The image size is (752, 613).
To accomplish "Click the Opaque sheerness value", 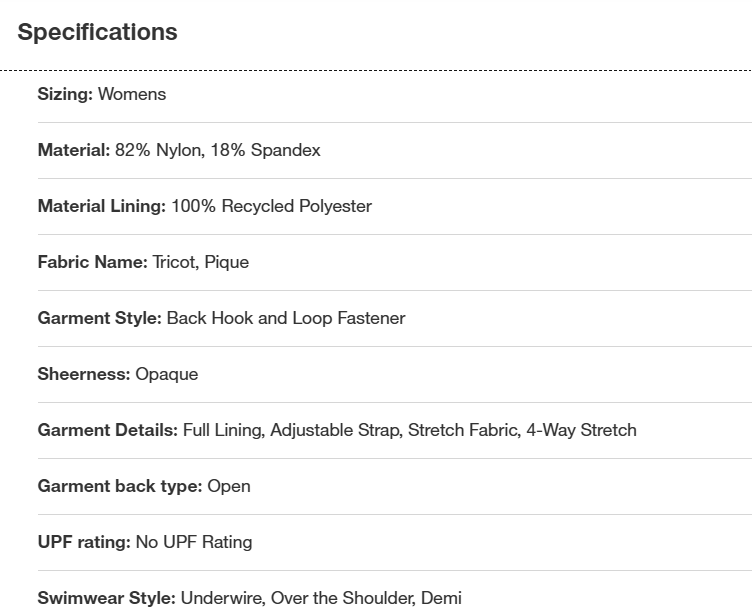I will coord(167,374).
